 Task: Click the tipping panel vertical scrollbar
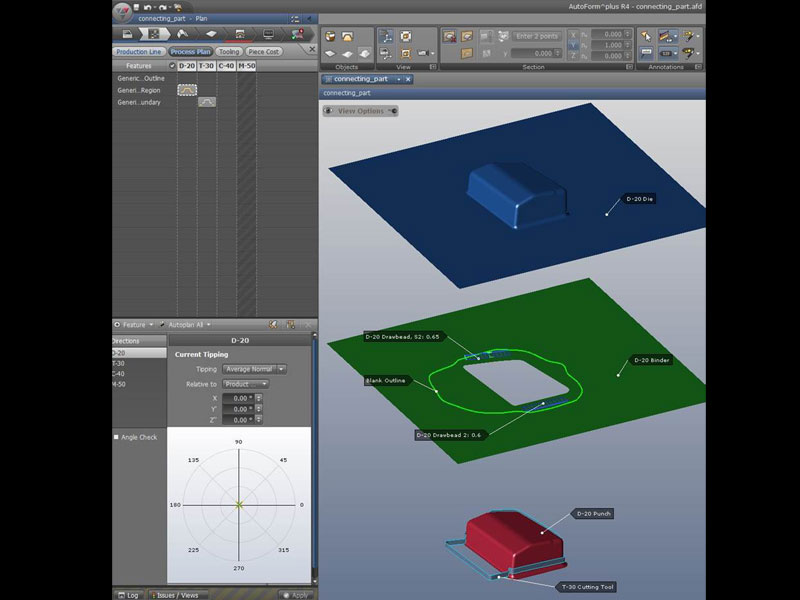tap(314, 458)
